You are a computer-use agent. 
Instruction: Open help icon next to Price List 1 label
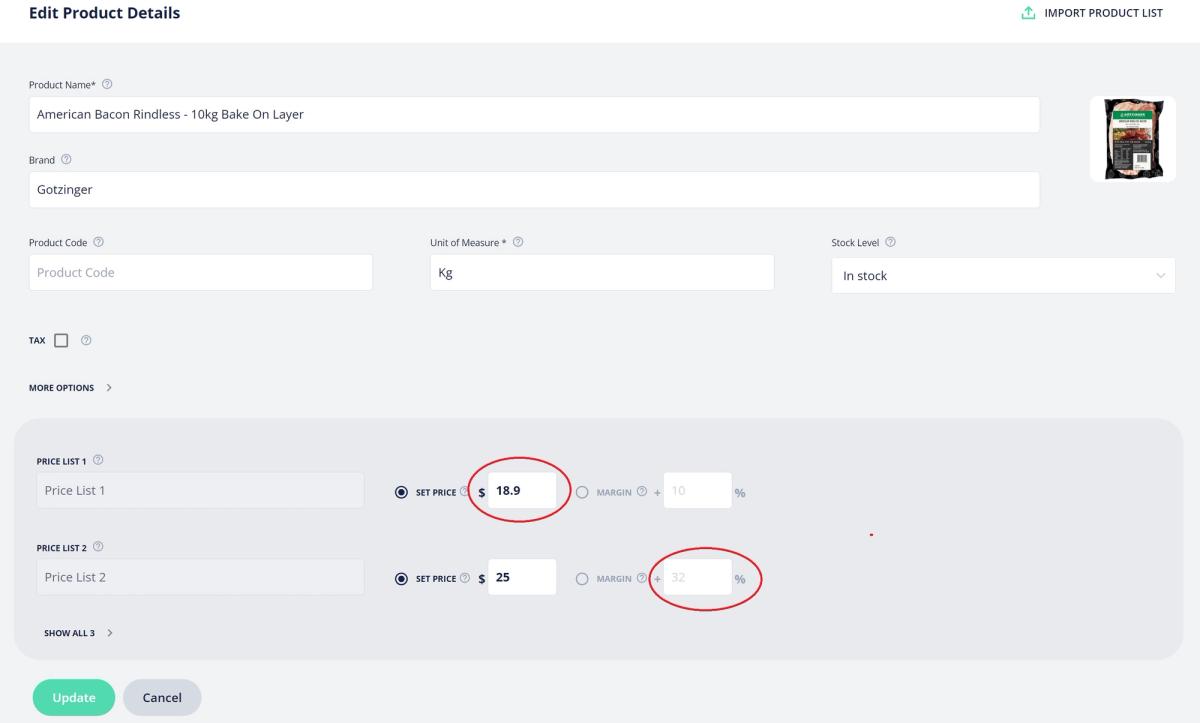point(98,460)
